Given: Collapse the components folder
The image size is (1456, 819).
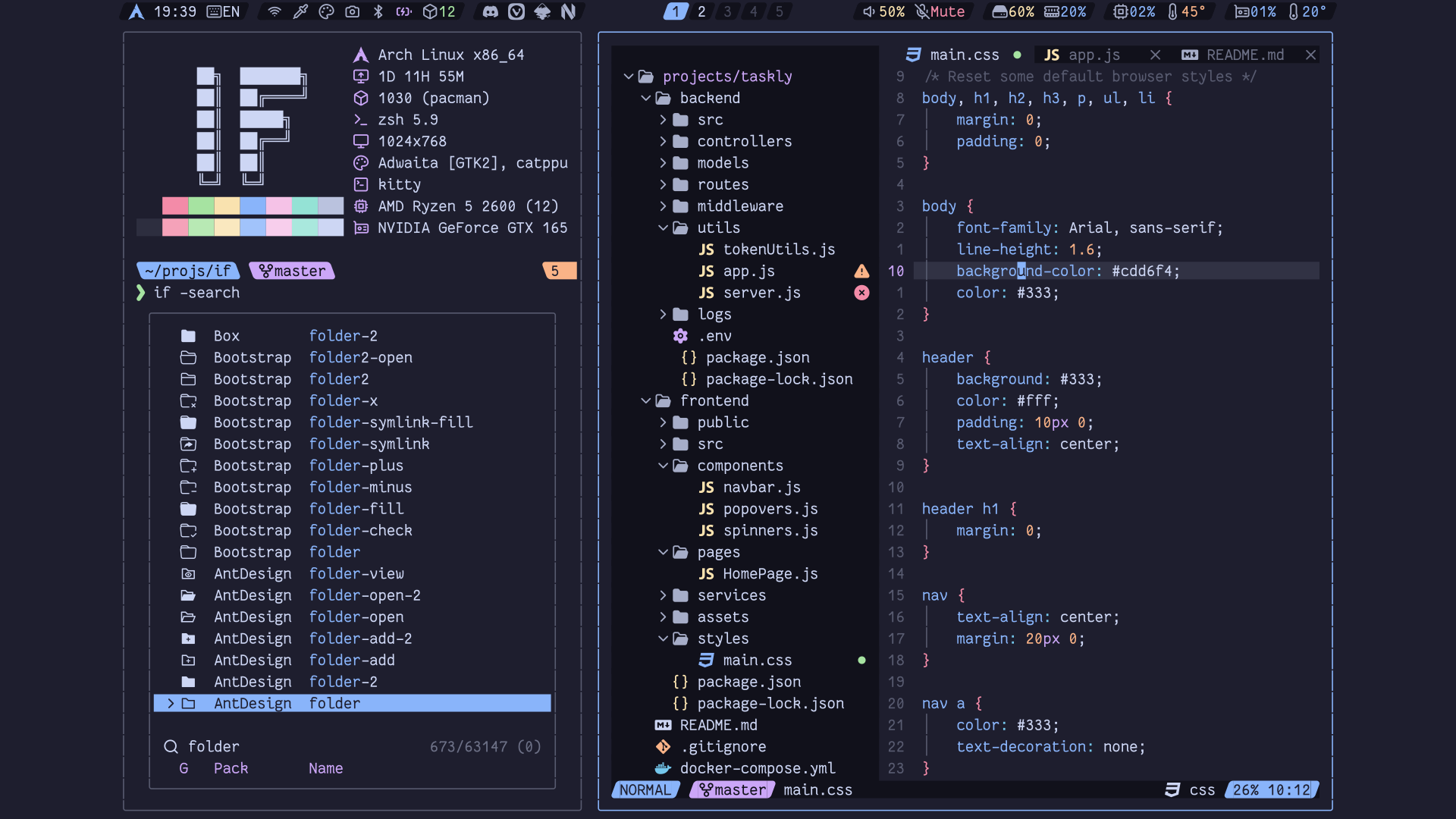Looking at the screenshot, I should (663, 466).
